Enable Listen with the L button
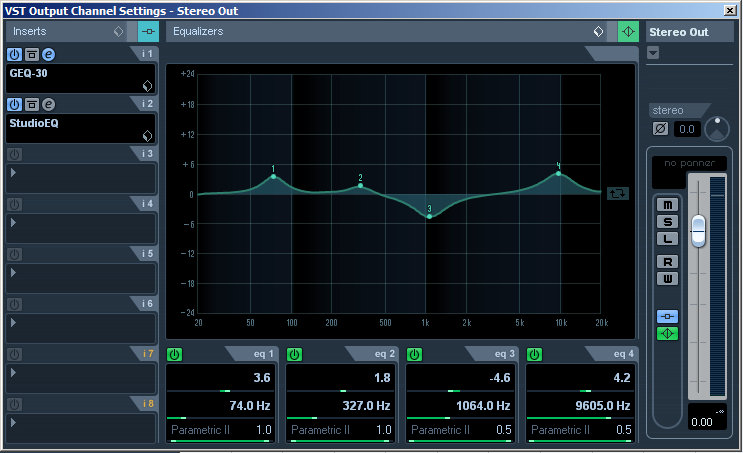Screen dimensions: 743x453 667,238
